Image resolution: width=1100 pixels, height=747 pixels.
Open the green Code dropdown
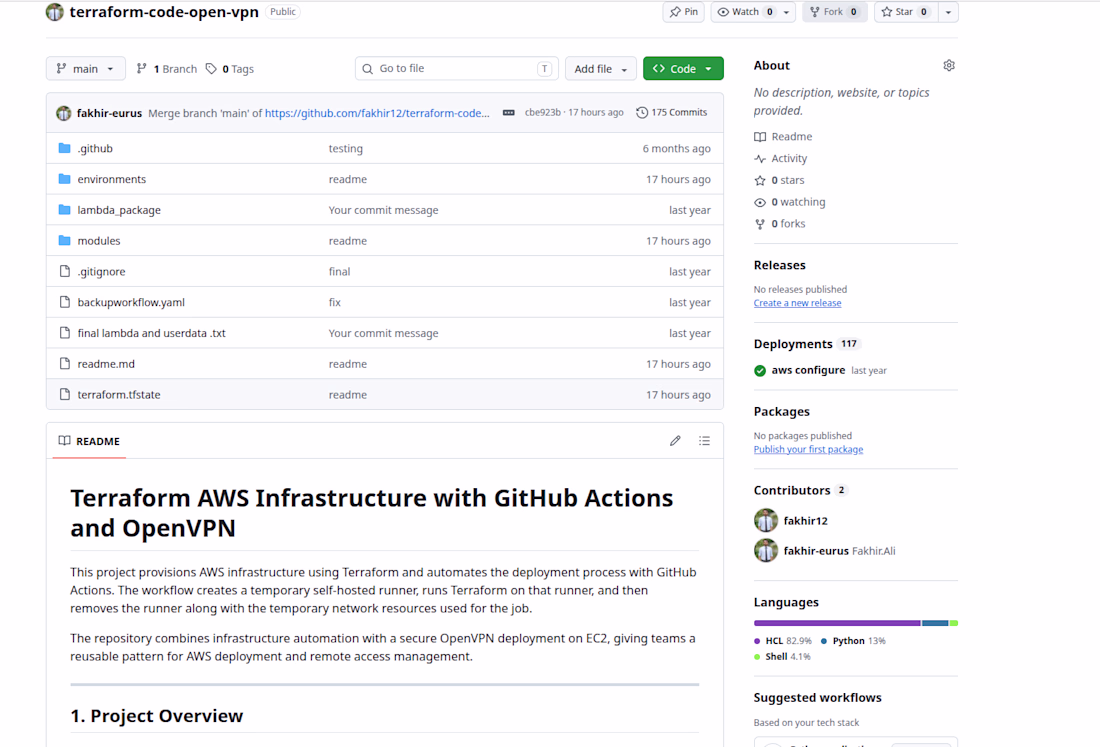click(683, 69)
